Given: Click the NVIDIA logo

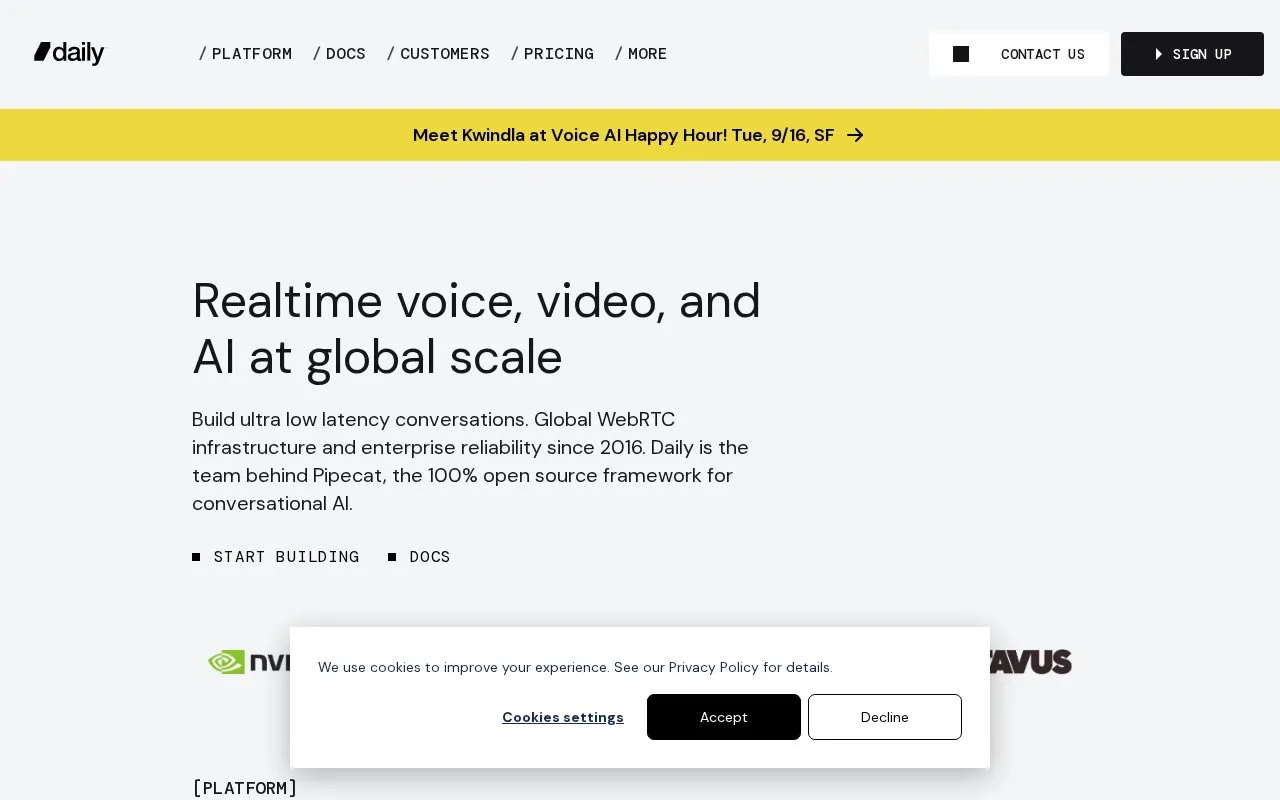Looking at the screenshot, I should click(249, 662).
